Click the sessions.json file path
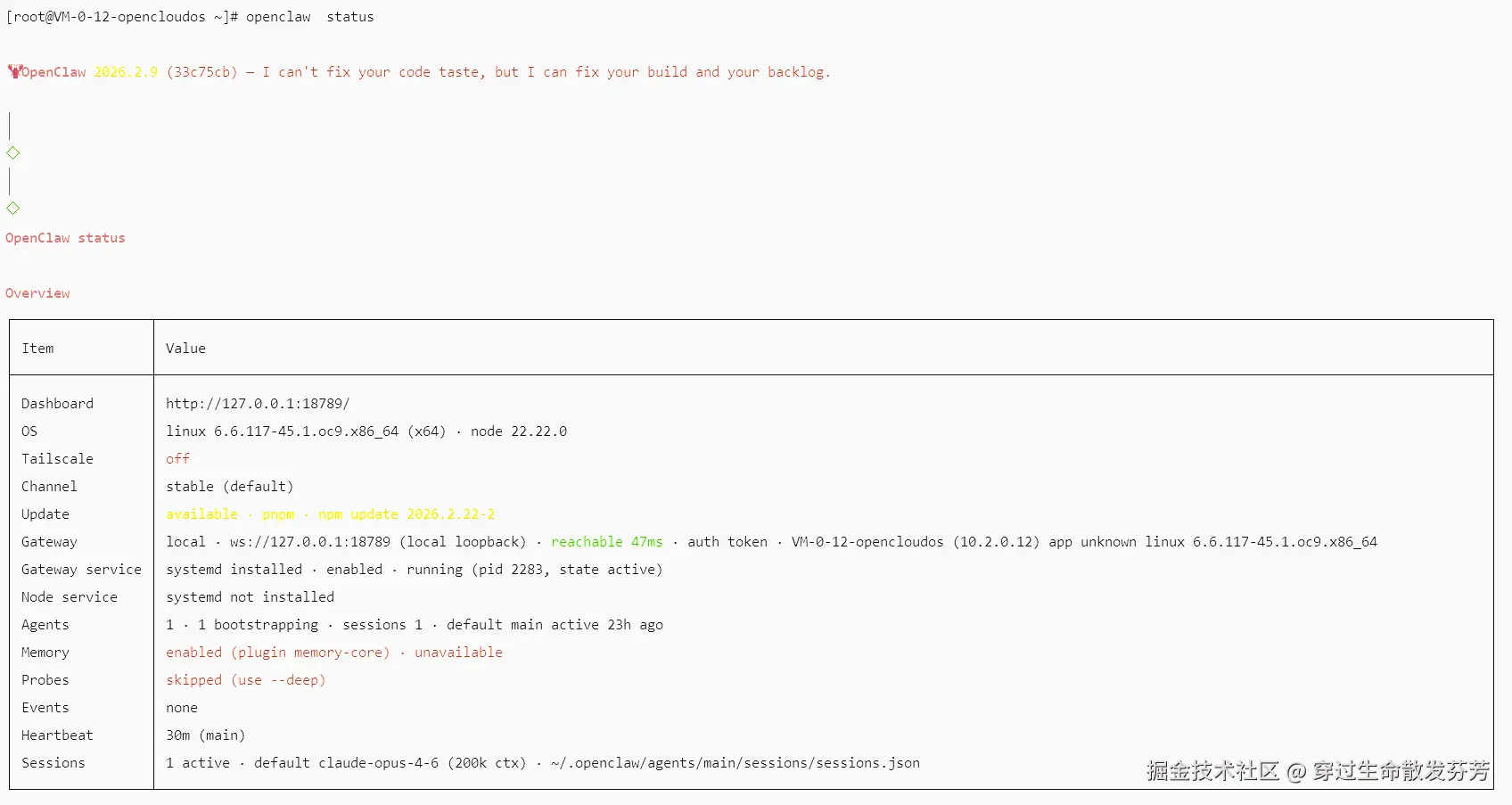The height and width of the screenshot is (805, 1512). [x=735, y=762]
